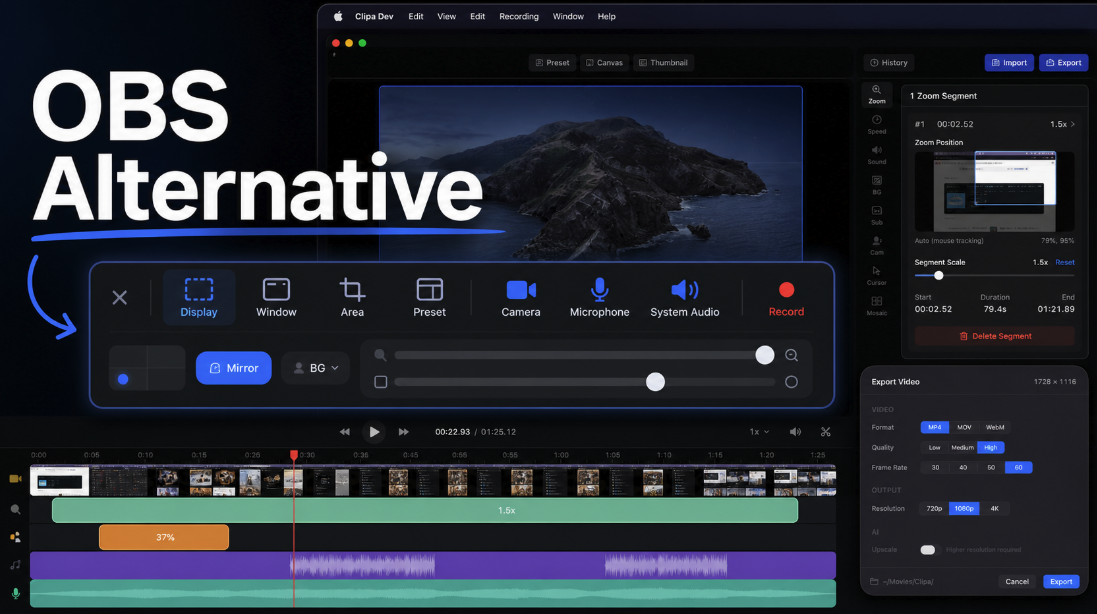Open Preset layouts in the recording bar
Screen dimensions: 1097x614
429,297
